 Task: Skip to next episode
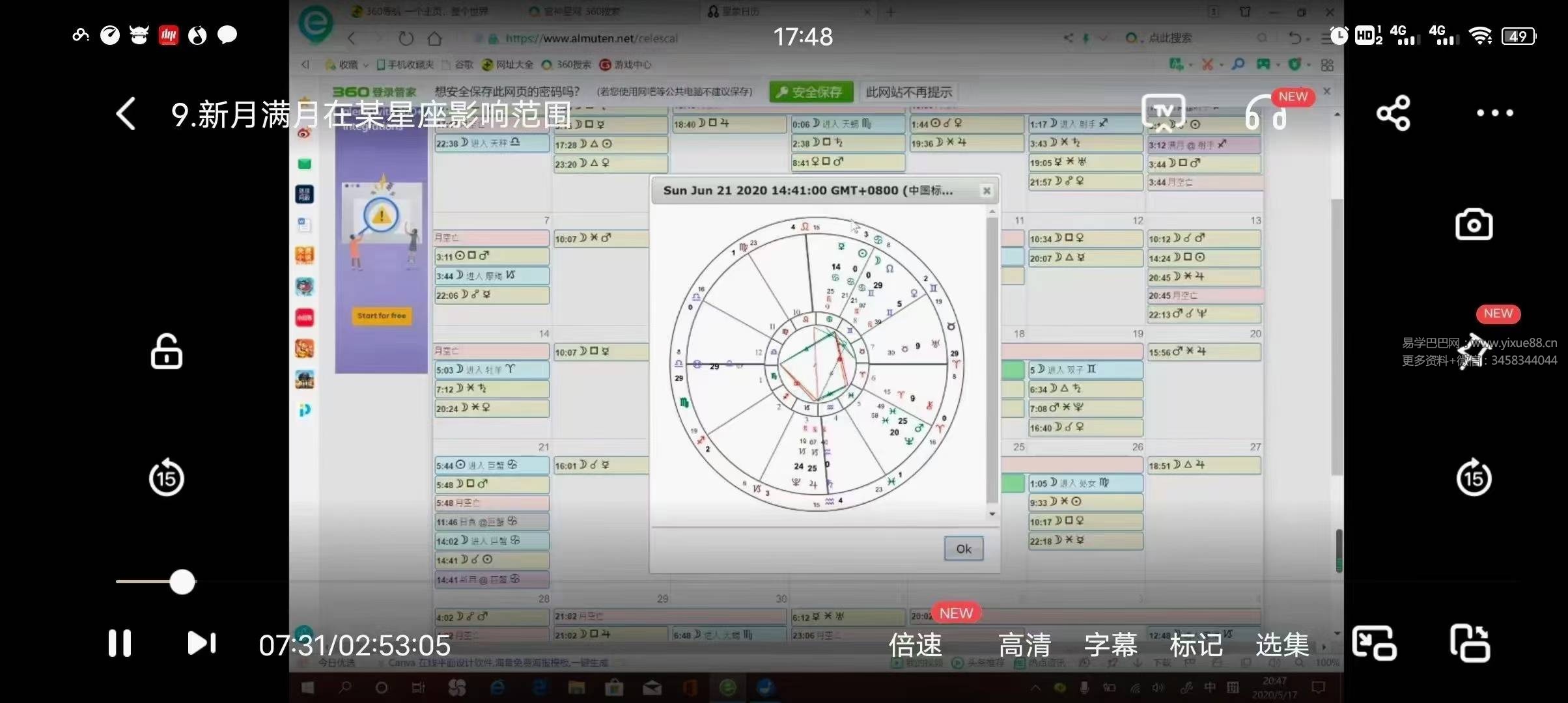[x=201, y=643]
